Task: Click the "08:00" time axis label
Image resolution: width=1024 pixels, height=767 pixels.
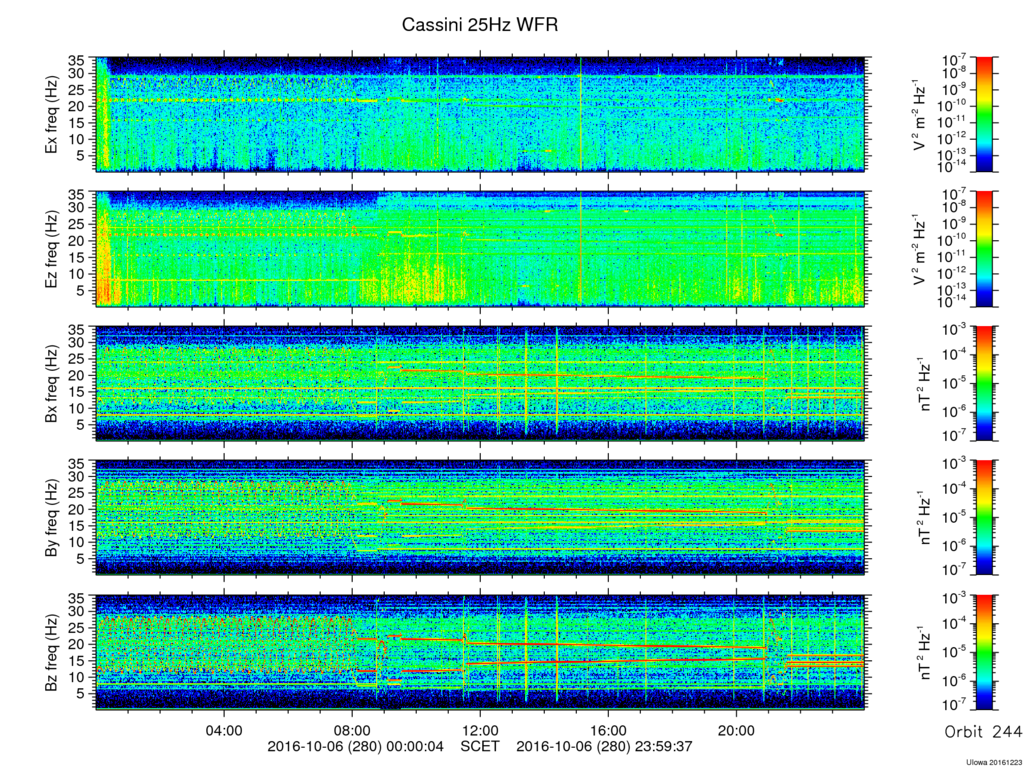Action: [x=352, y=730]
